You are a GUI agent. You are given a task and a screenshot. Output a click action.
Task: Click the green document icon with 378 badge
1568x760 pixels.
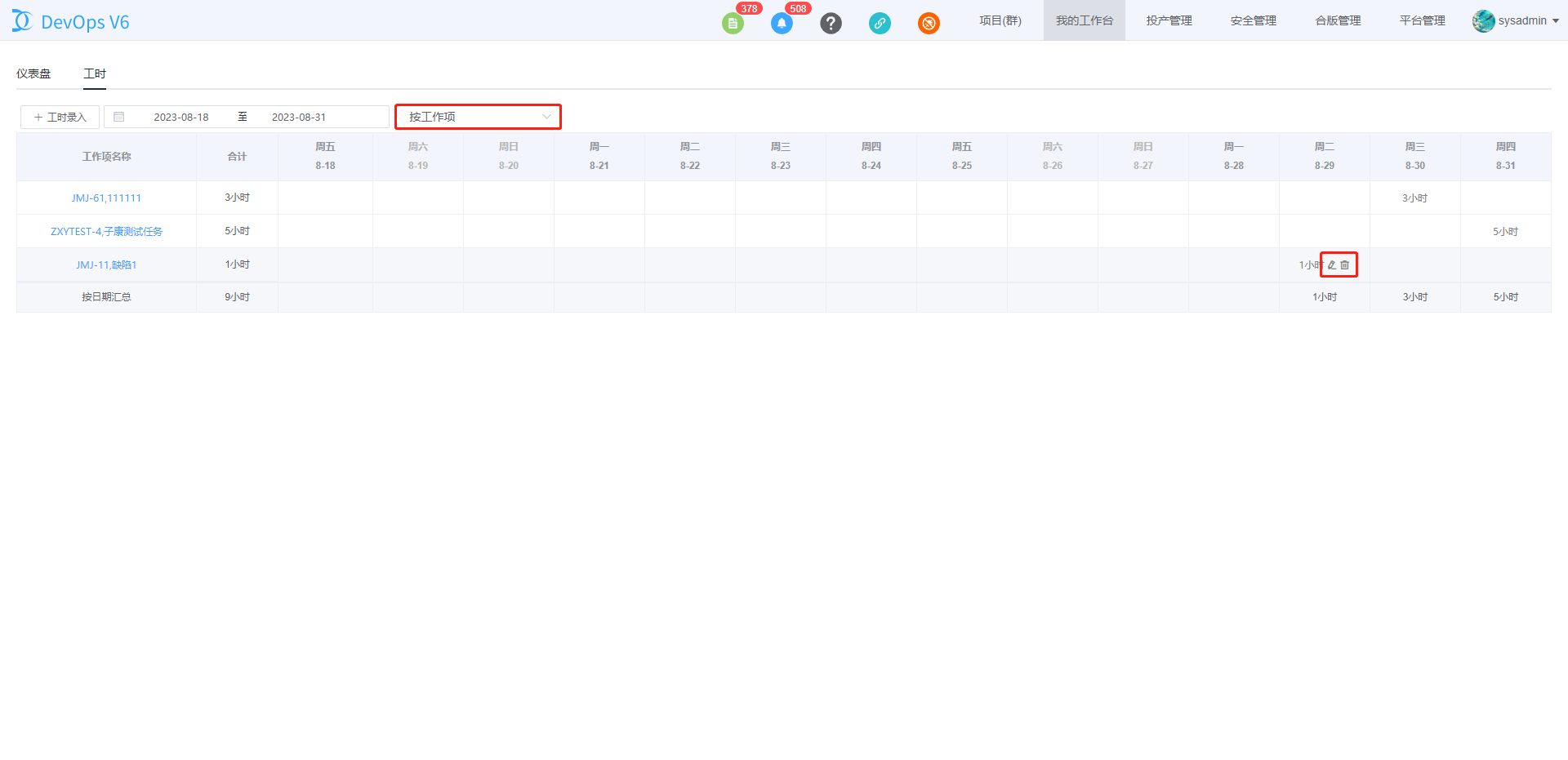[x=733, y=24]
